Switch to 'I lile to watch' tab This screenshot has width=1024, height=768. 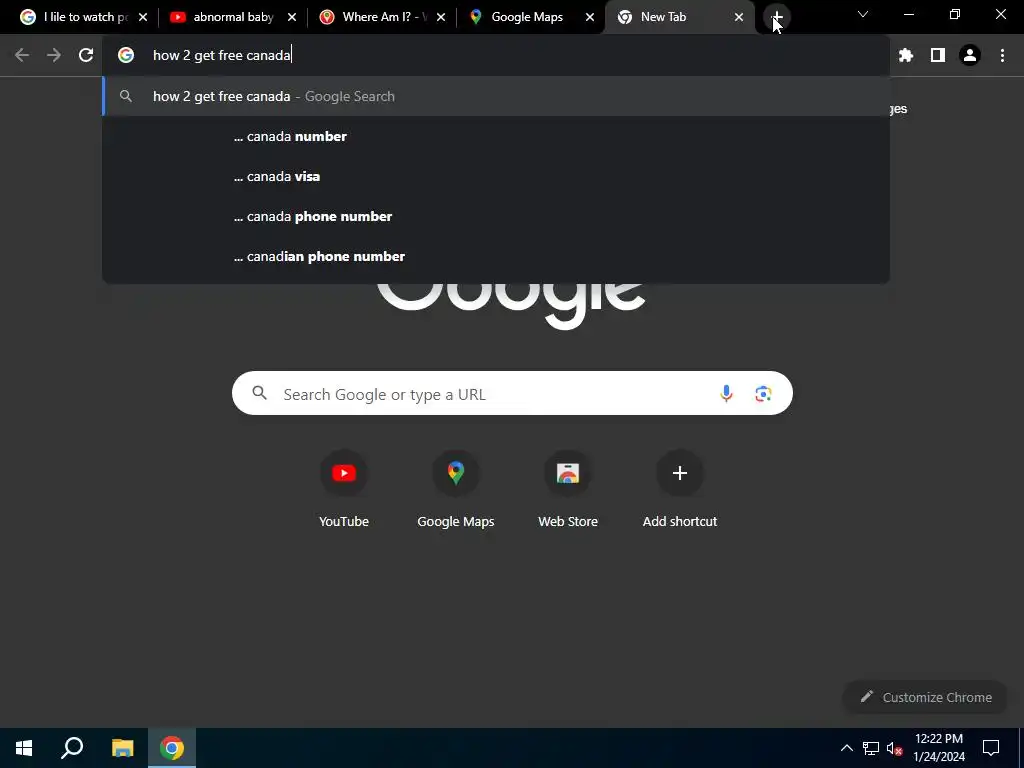point(85,17)
